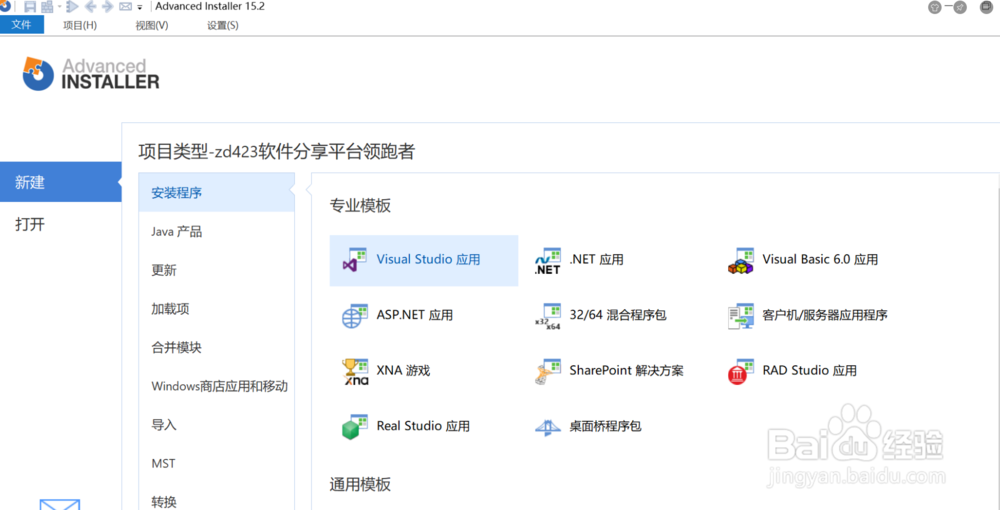Click the Real Studio 应用 green cube icon
The image size is (1000, 510).
pos(355,426)
